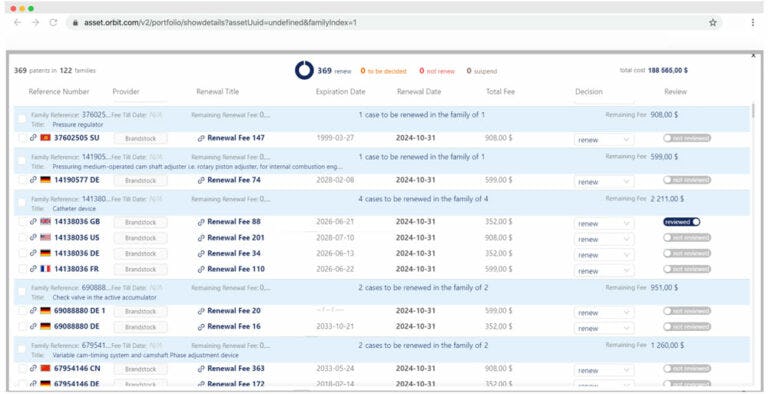The width and height of the screenshot is (768, 394).
Task: Toggle review switch for 14138036 FR
Action: pos(687,269)
